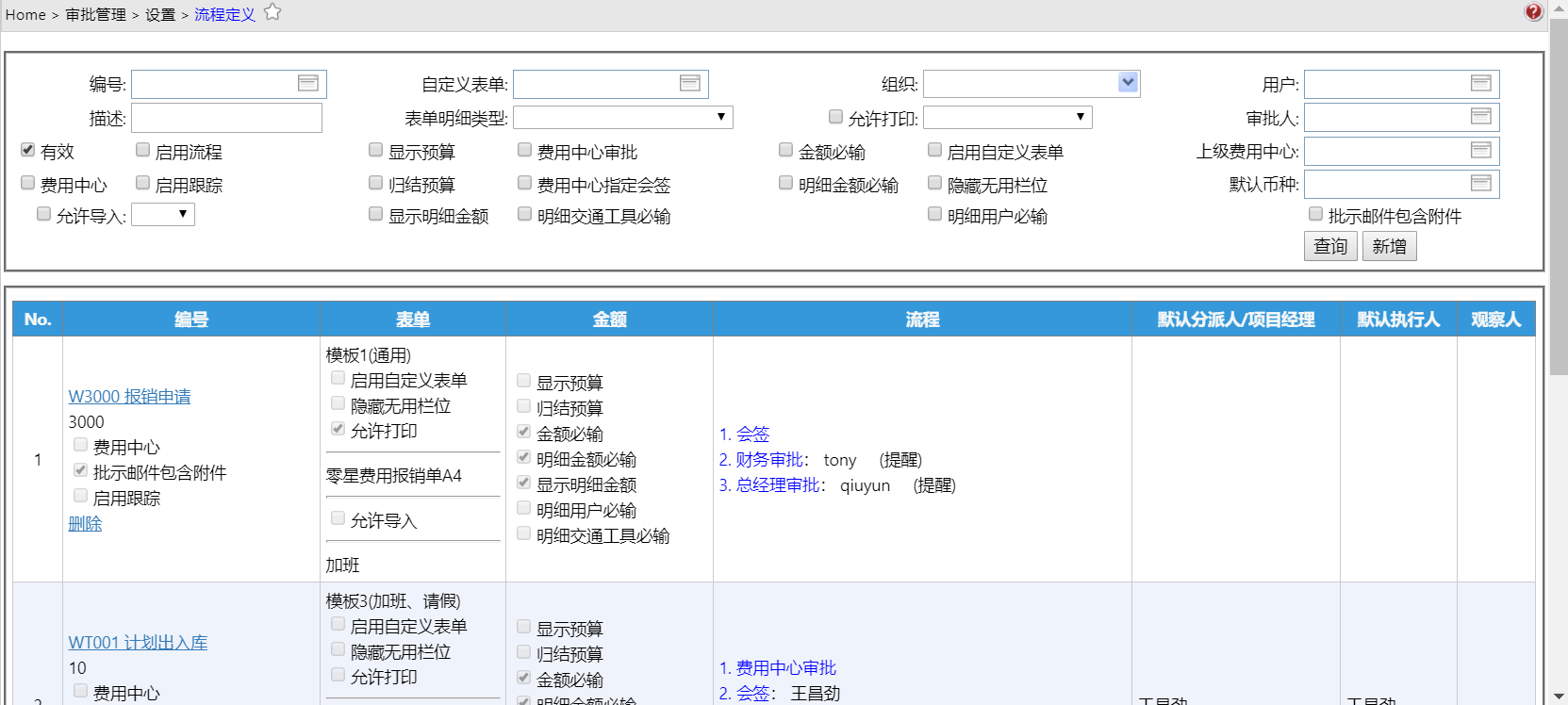
Task: Go to 设置 in breadcrumb
Action: tap(160, 15)
